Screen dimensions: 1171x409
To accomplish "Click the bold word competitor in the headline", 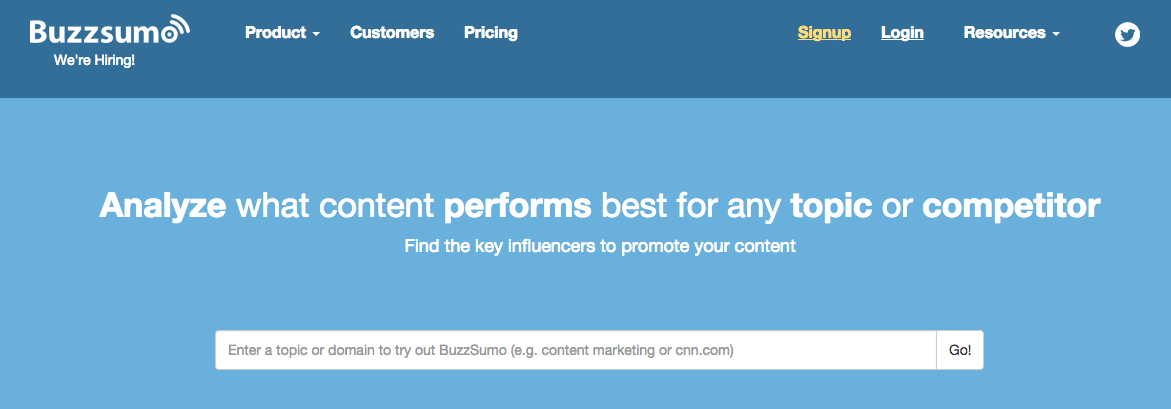I will coord(1010,206).
